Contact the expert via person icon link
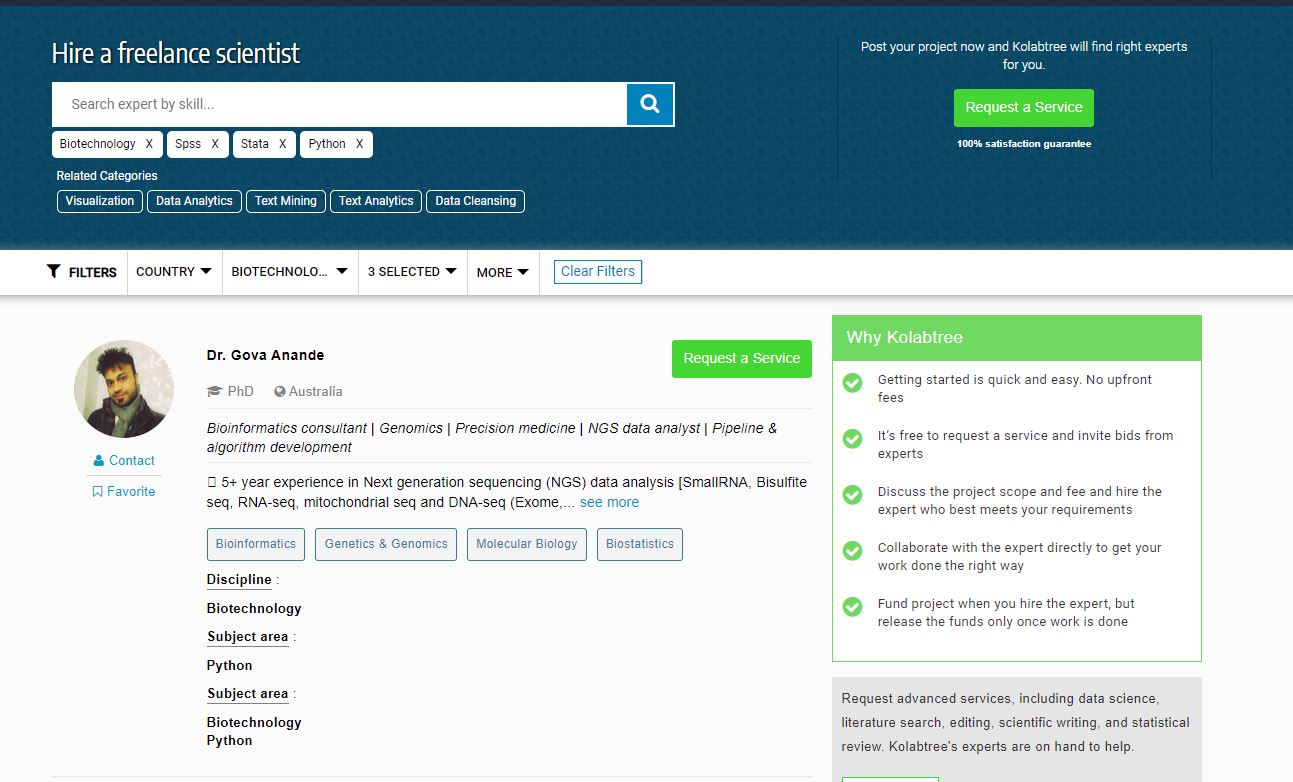The image size is (1293, 782). (124, 460)
